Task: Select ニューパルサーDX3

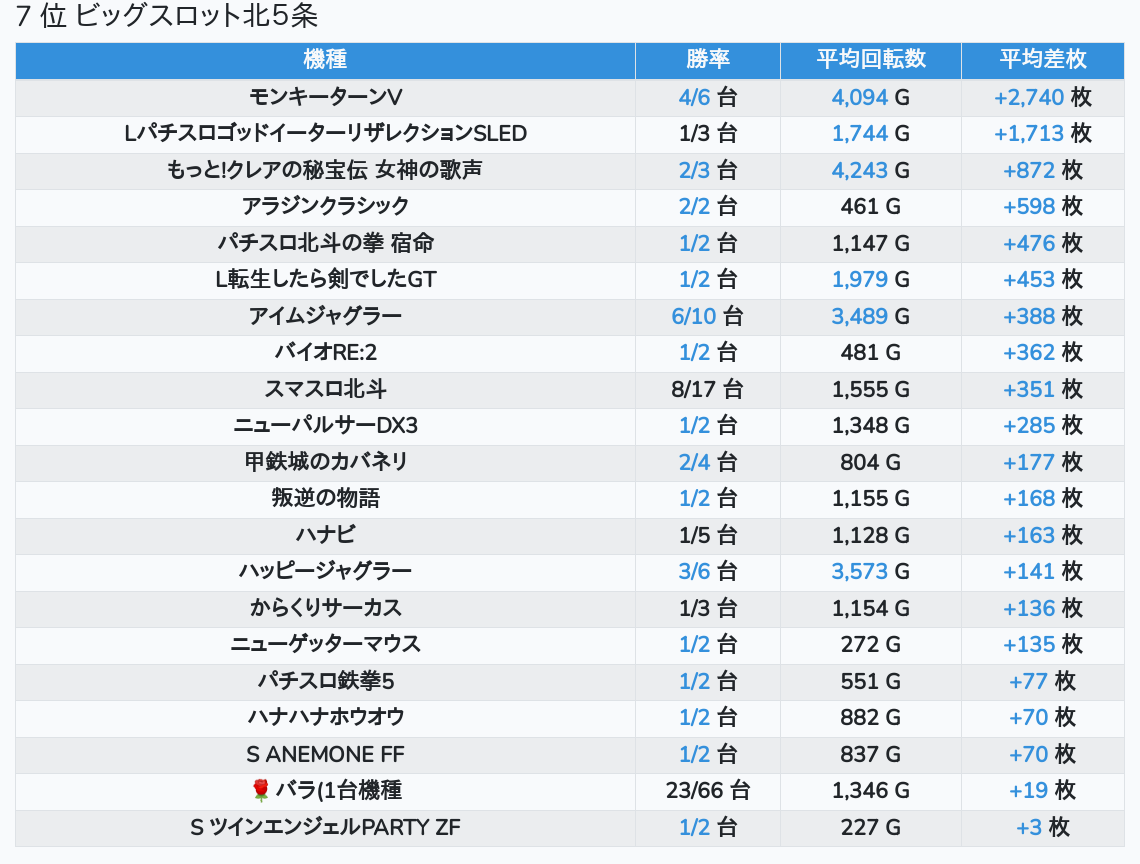Action: tap(325, 425)
